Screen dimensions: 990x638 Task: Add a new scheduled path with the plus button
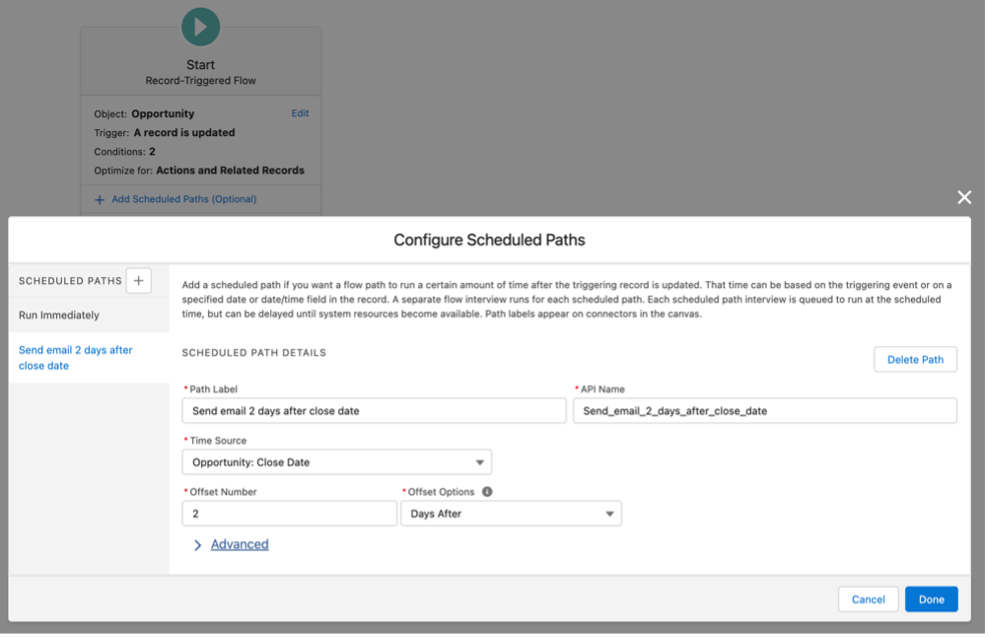coord(138,280)
